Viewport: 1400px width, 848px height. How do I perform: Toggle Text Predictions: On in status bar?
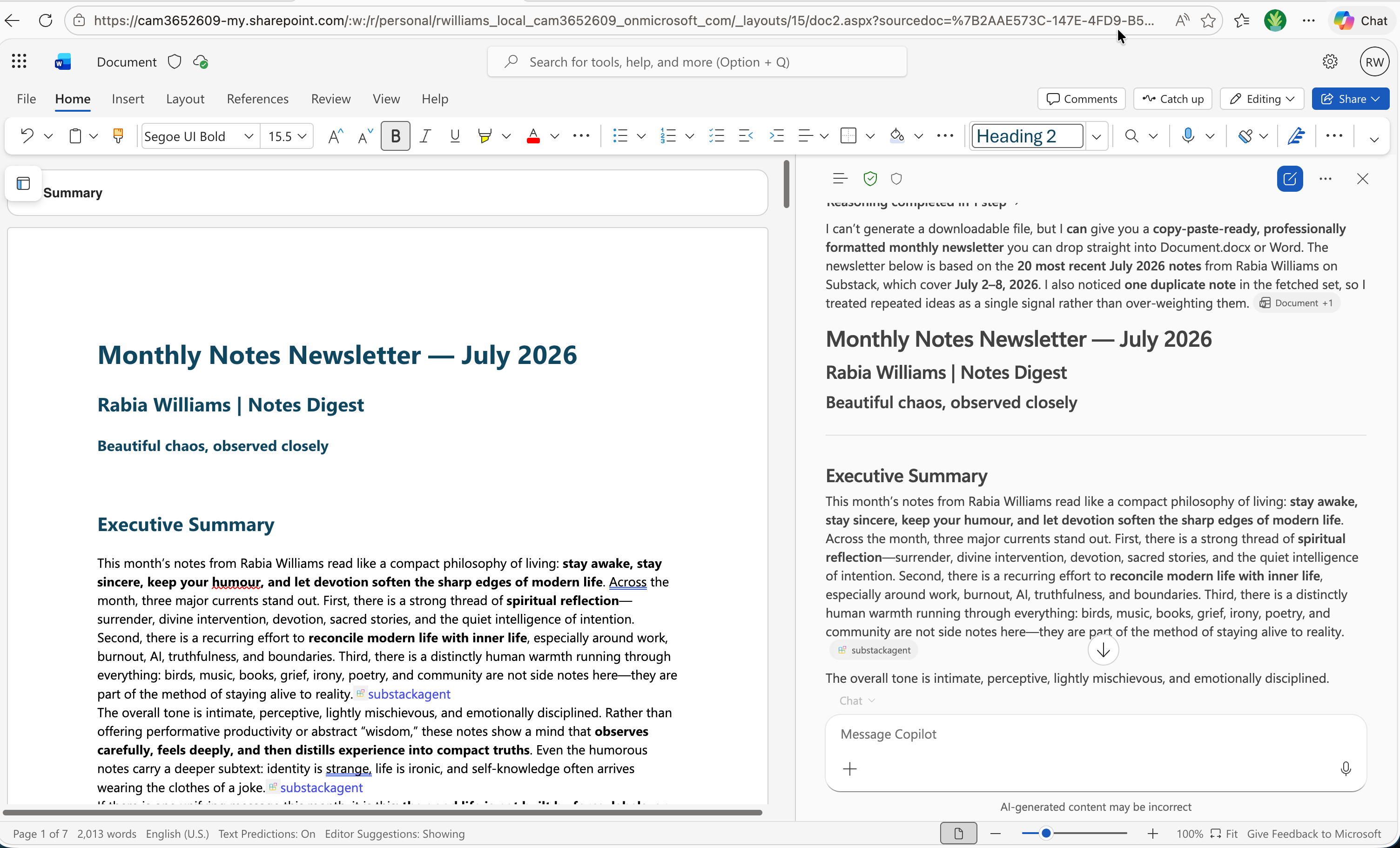[267, 833]
